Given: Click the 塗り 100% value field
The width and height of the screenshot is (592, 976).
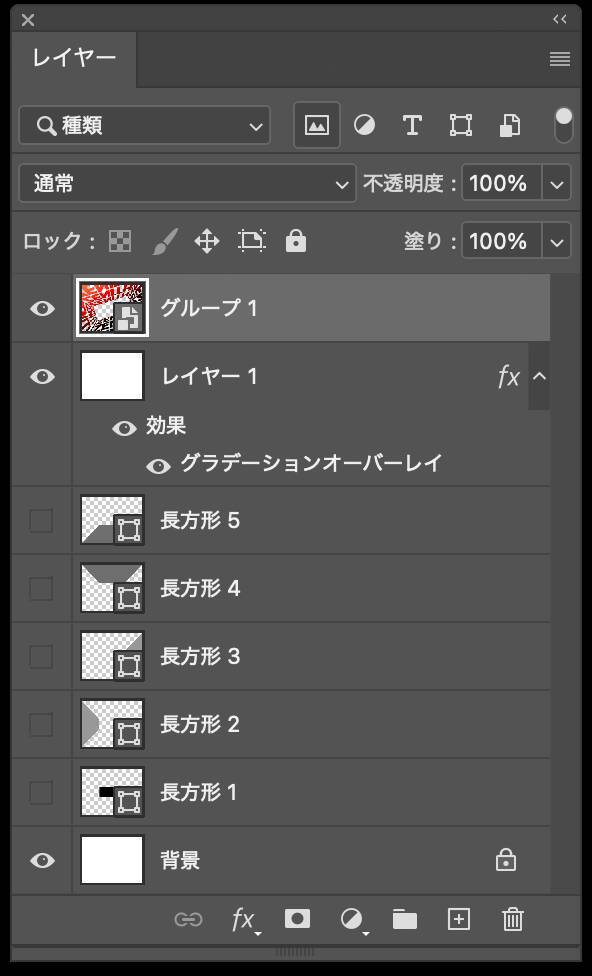Looking at the screenshot, I should [x=502, y=242].
